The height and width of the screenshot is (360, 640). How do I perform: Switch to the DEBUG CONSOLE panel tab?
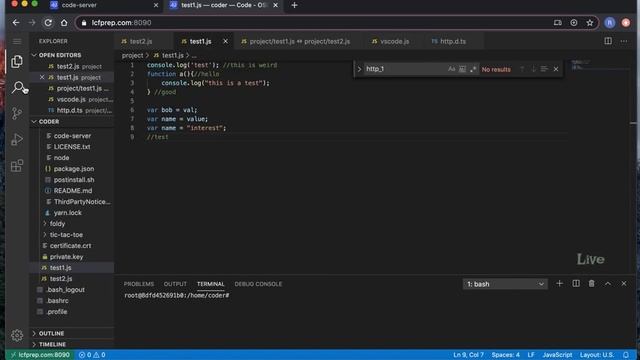pos(258,284)
